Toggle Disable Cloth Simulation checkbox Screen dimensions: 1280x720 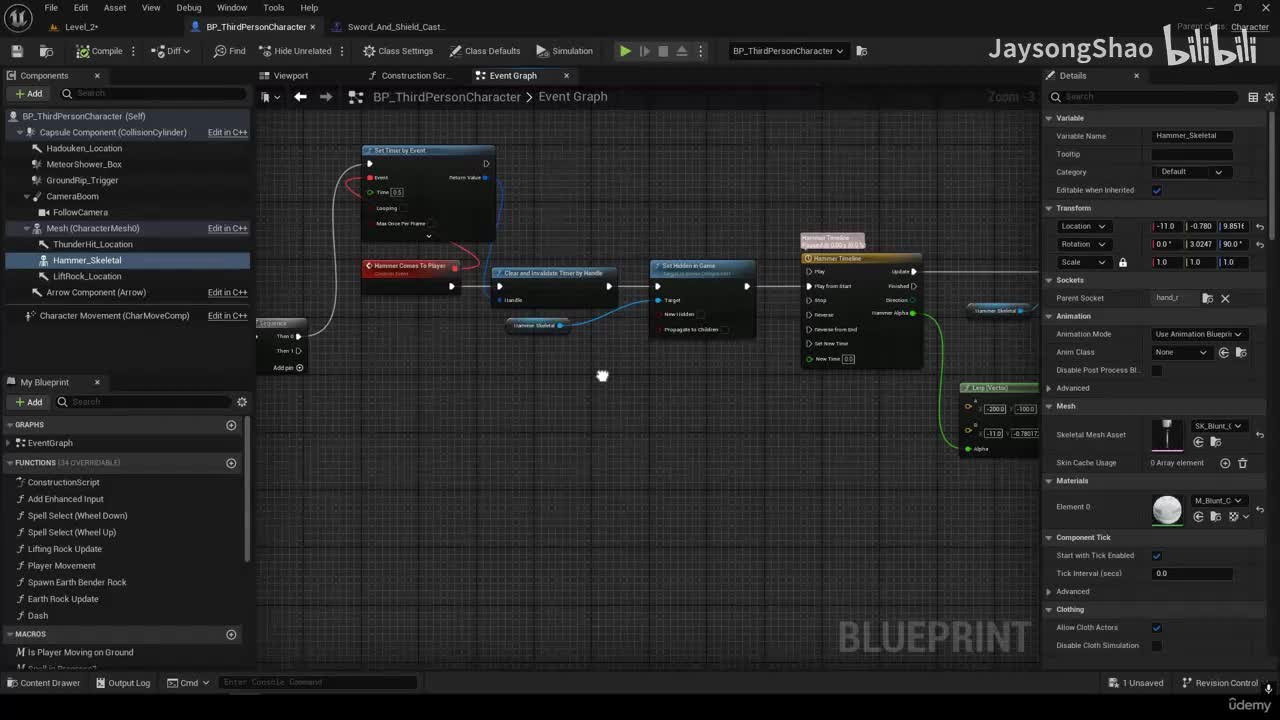tap(1157, 646)
